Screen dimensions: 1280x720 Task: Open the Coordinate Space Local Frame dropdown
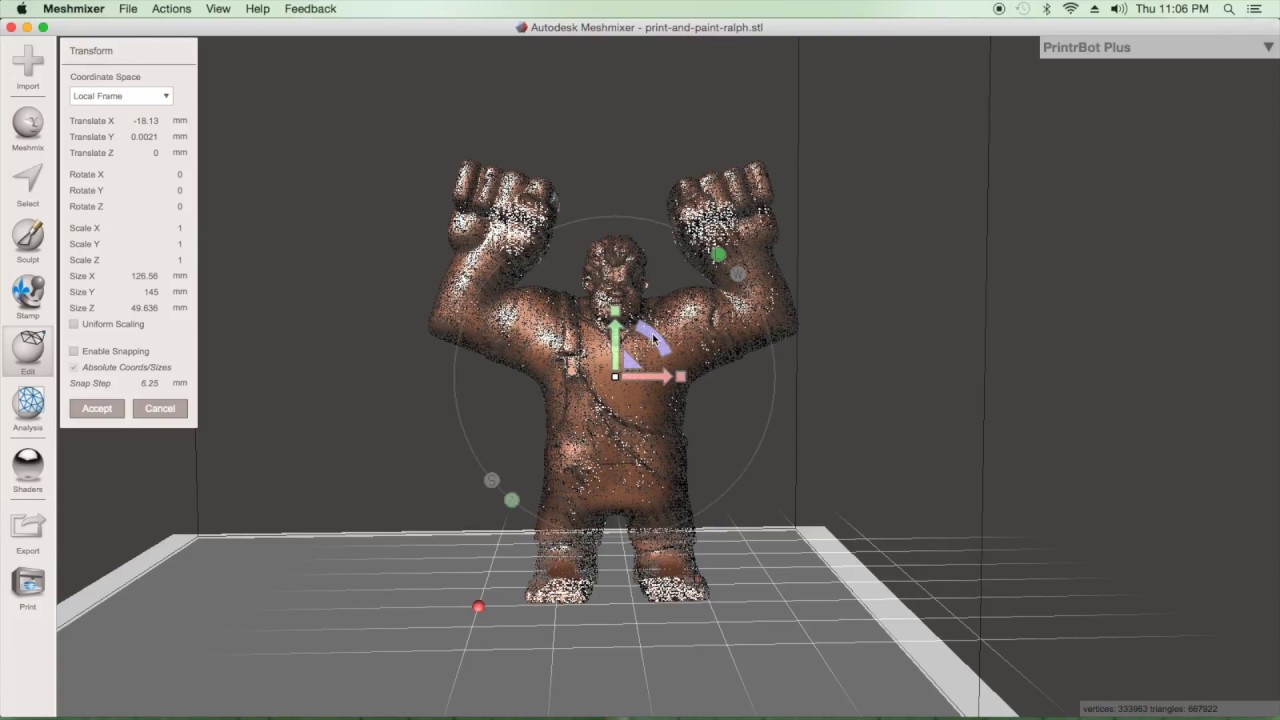[x=121, y=96]
